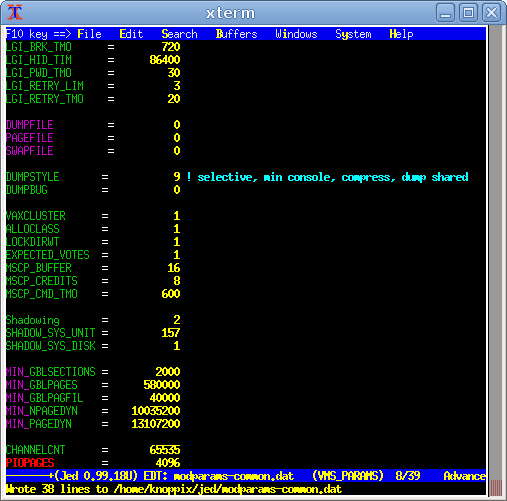The height and width of the screenshot is (501, 507).
Task: Open the Buffers menu
Action: click(236, 34)
